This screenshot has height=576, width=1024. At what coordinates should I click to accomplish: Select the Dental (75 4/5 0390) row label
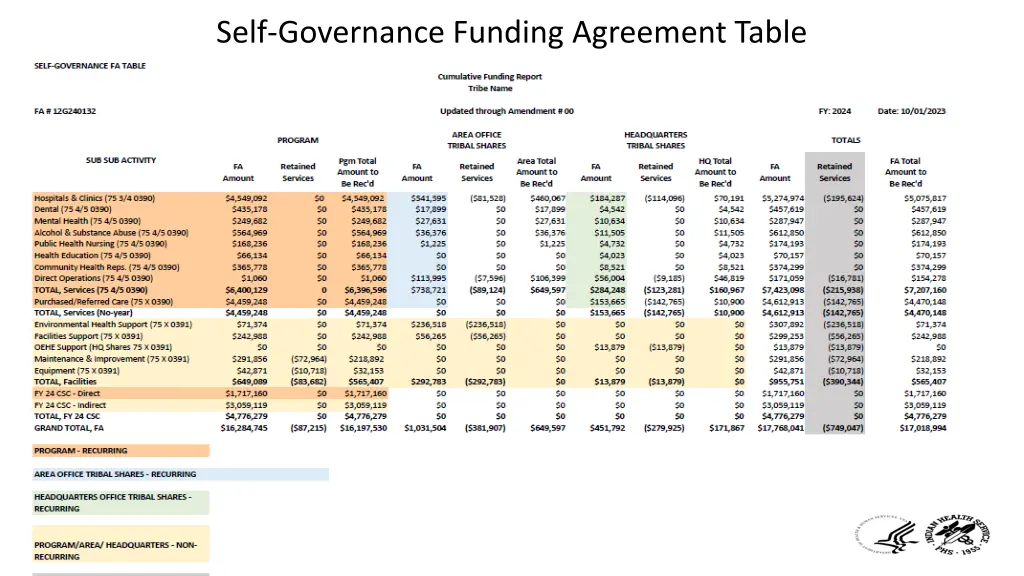(72, 210)
